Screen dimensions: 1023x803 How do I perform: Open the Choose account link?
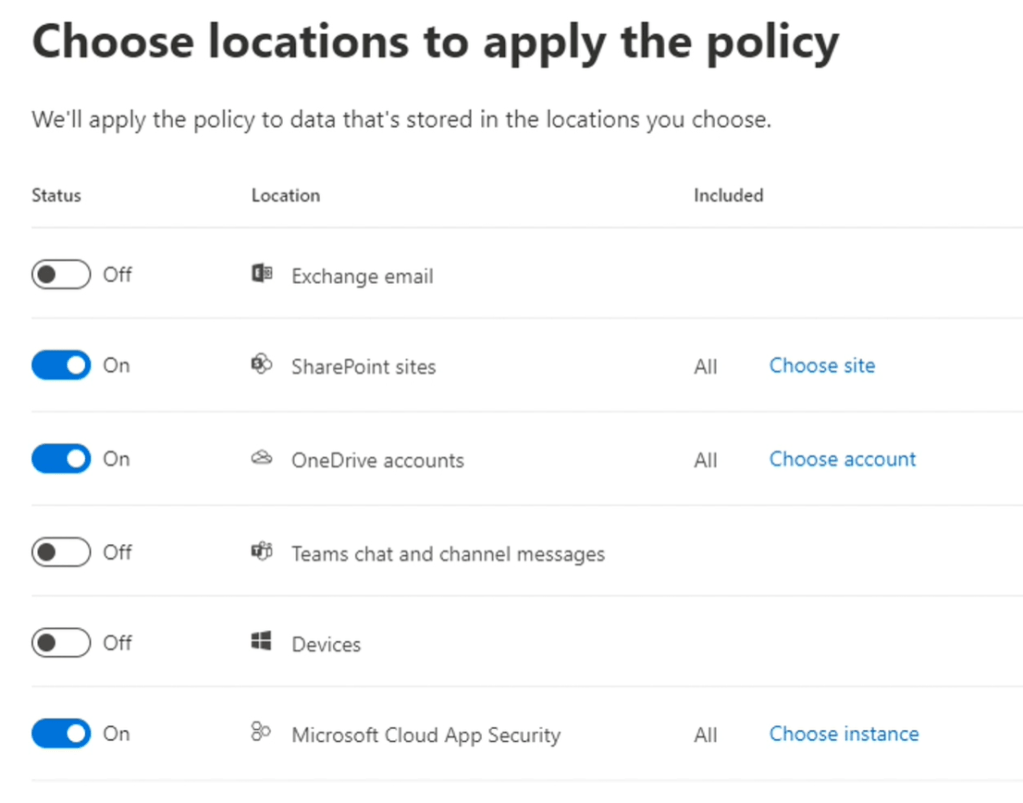coord(842,459)
